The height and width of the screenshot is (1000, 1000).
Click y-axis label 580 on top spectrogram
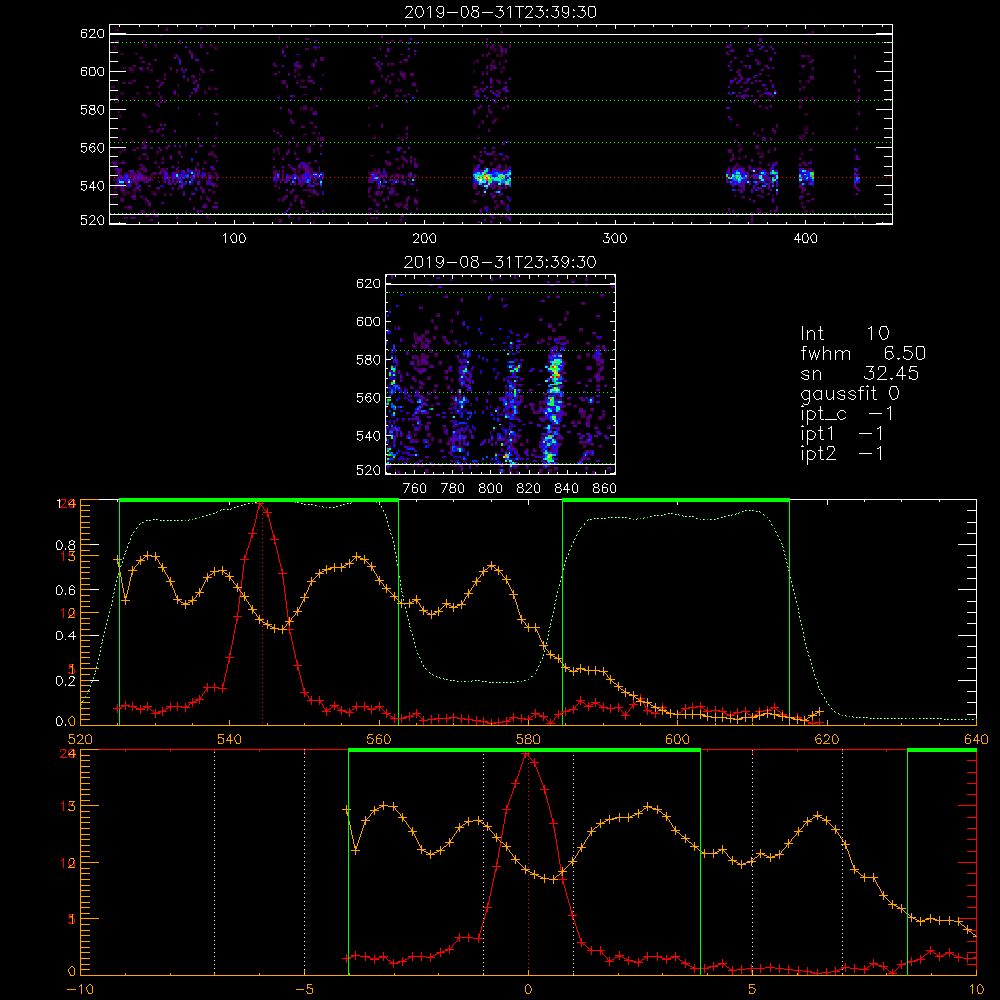(92, 110)
